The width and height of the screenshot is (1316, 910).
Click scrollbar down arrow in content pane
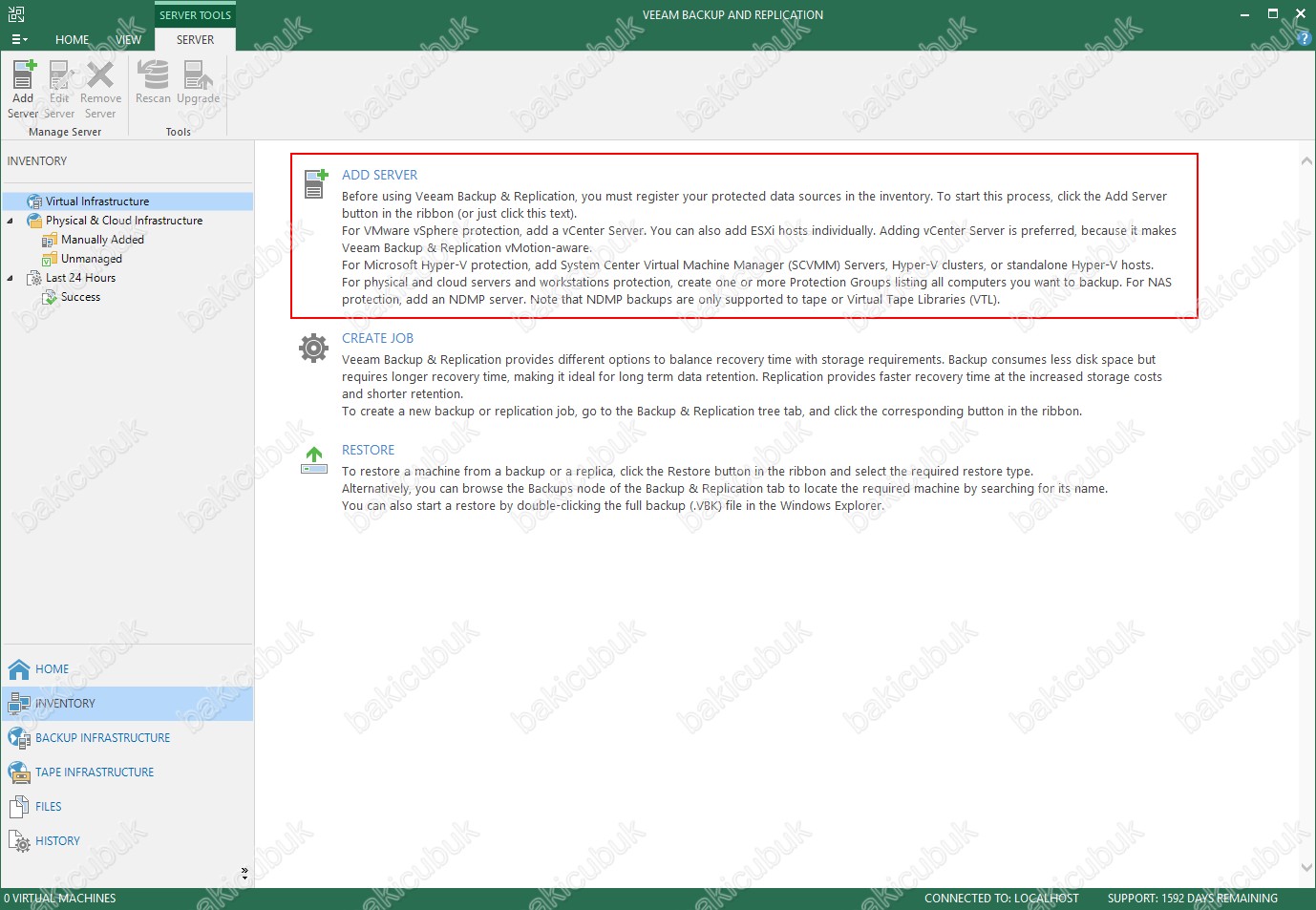coord(1306,868)
